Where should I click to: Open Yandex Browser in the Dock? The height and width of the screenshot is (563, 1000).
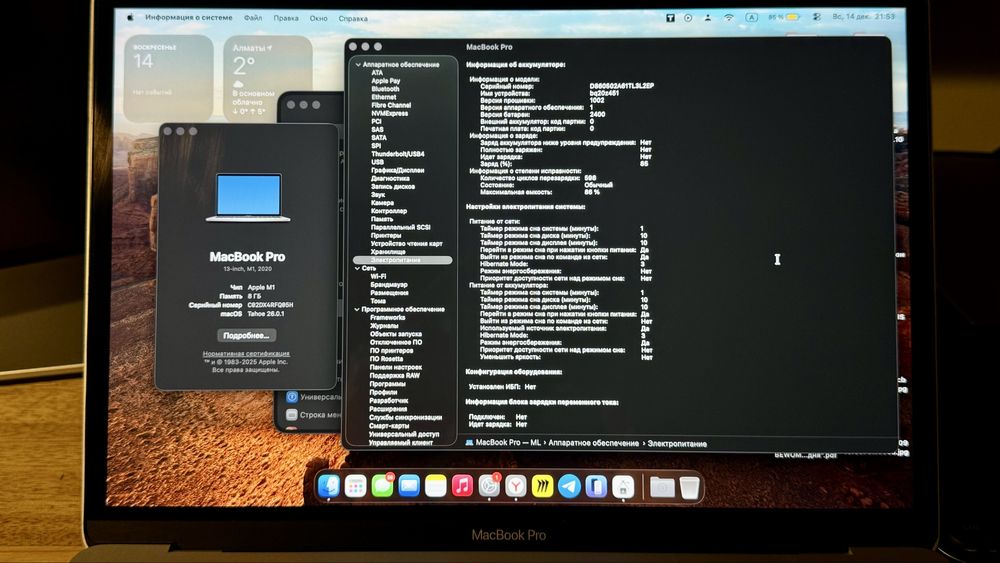[x=516, y=486]
